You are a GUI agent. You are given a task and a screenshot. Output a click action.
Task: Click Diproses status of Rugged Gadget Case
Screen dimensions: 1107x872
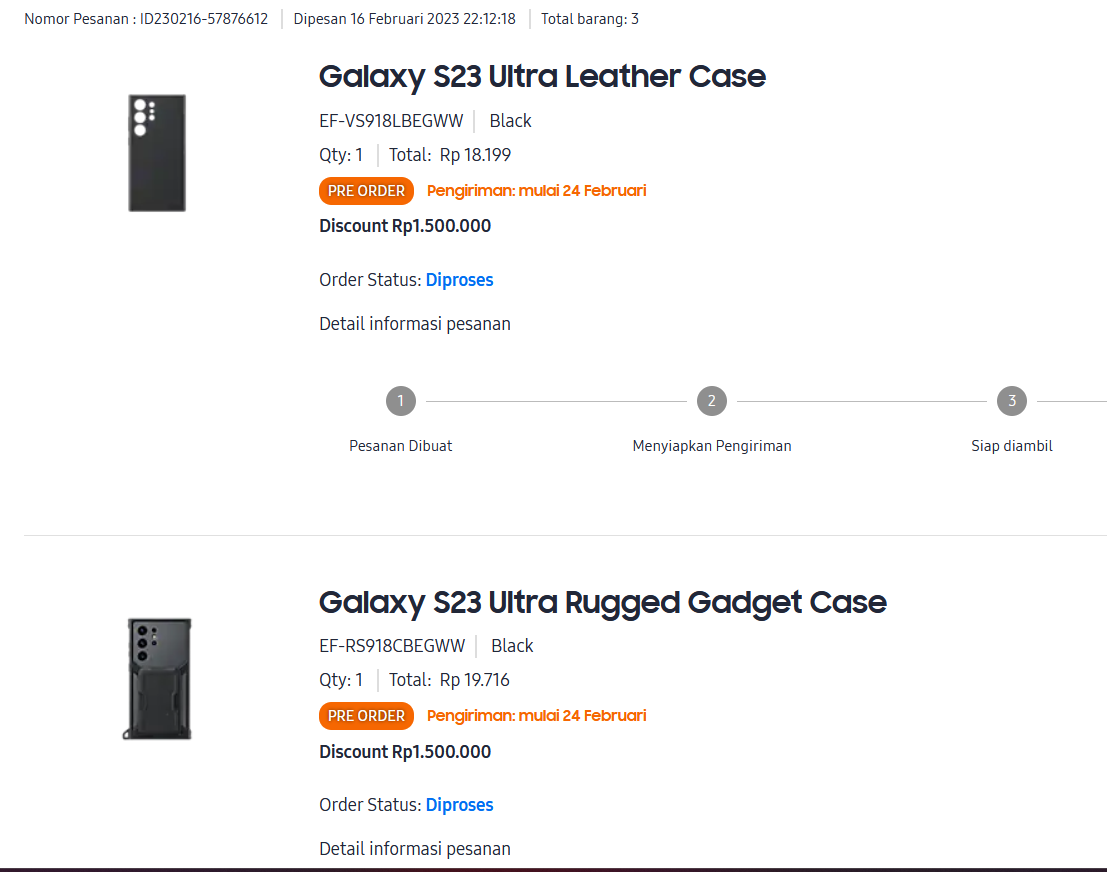point(459,805)
